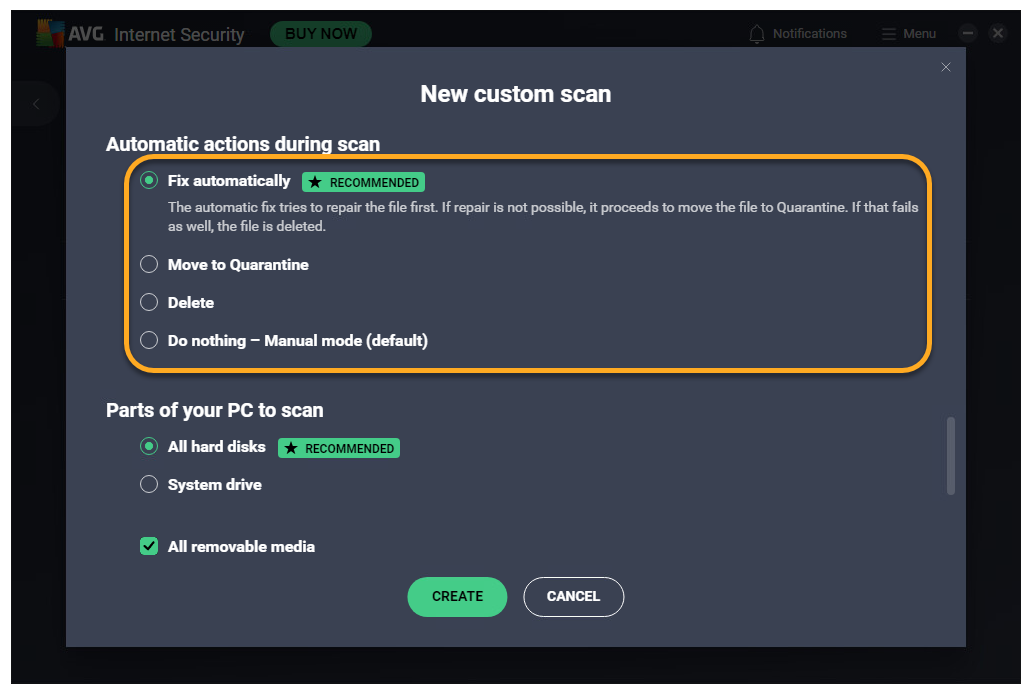Select the Delete radio button
1033x694 pixels.
(149, 302)
